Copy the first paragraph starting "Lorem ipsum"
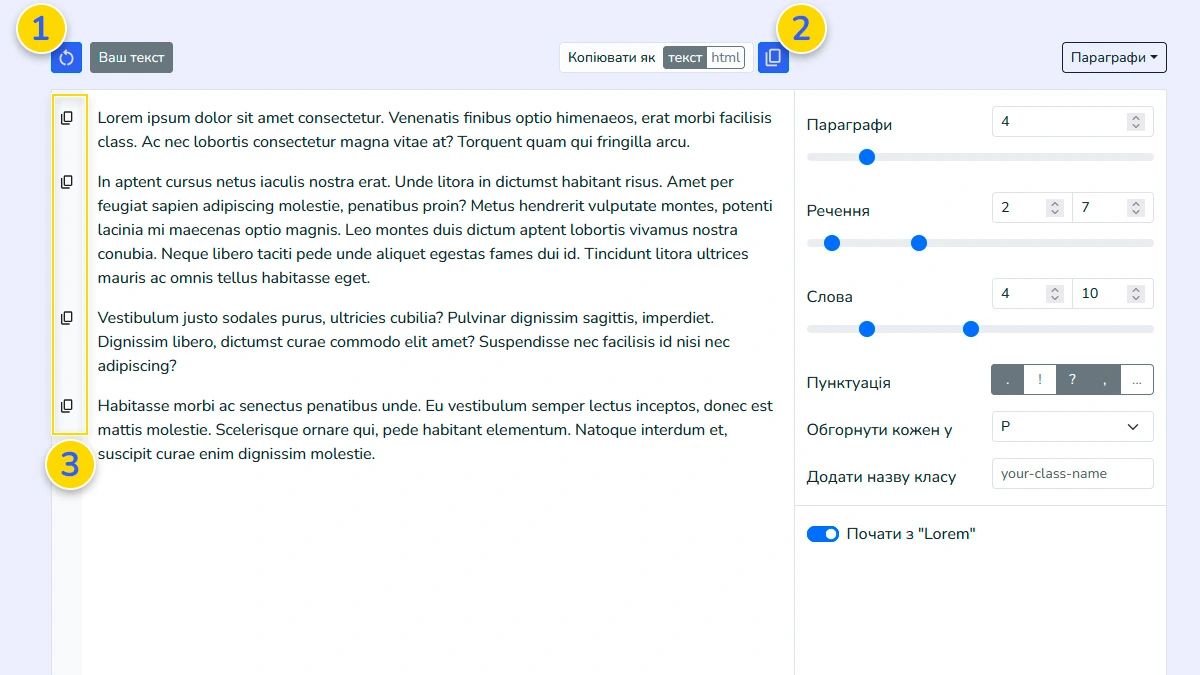 click(x=67, y=118)
